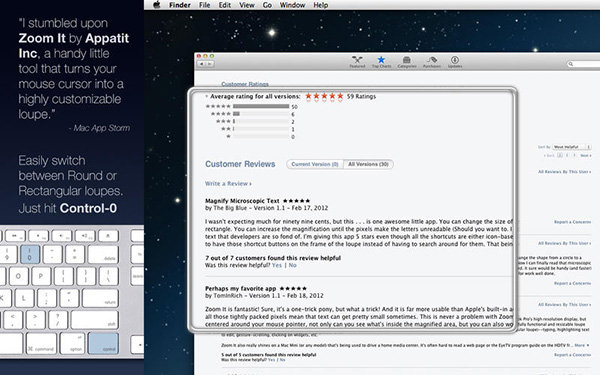Click the "59 Ratings" text

(361, 96)
